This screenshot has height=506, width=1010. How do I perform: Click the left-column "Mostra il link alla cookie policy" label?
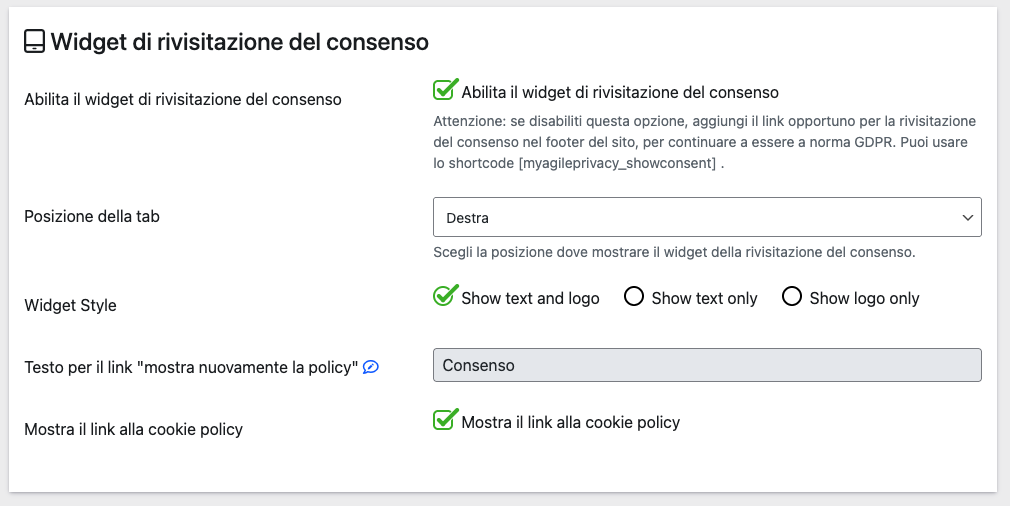click(x=133, y=429)
